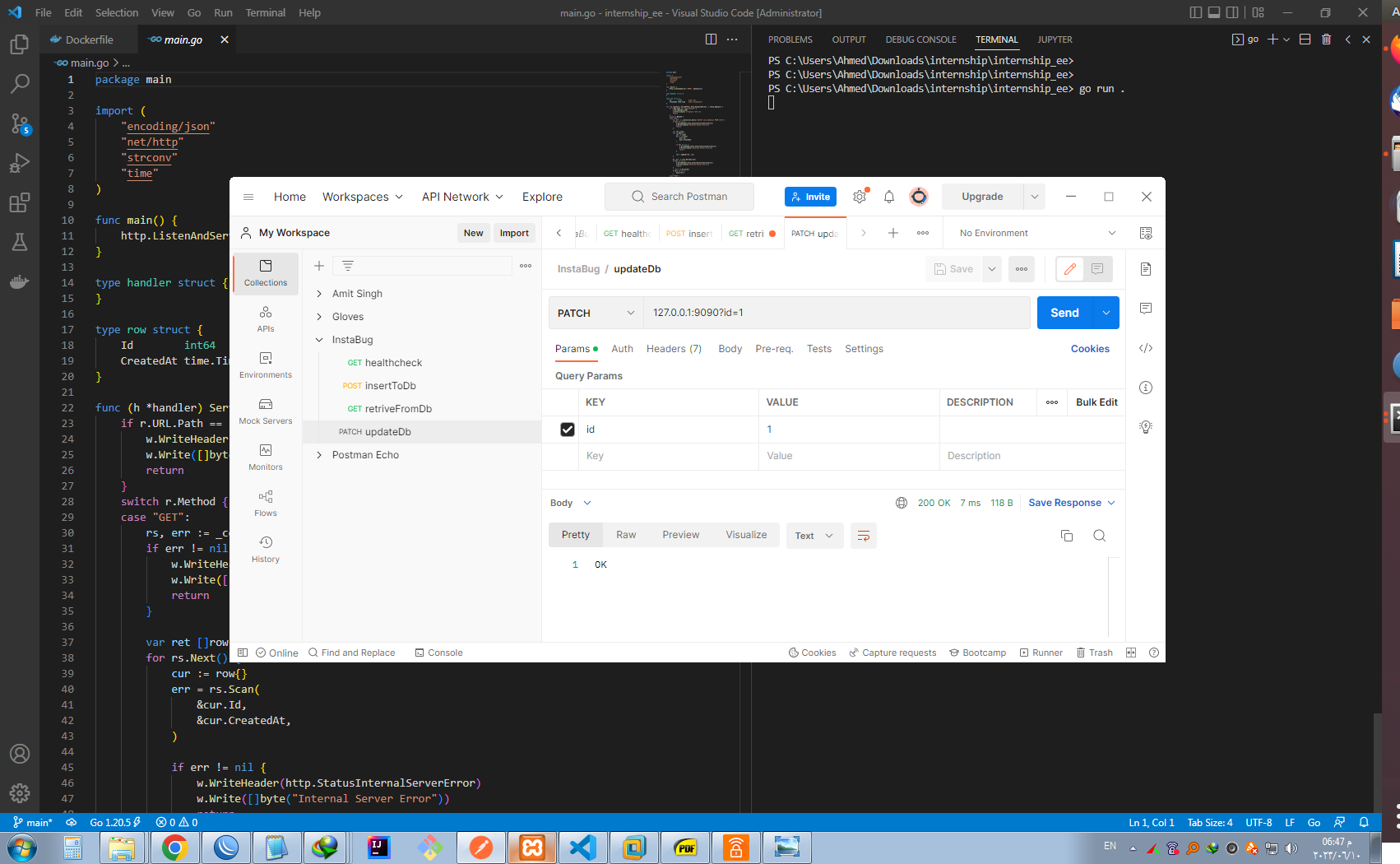The height and width of the screenshot is (864, 1400).
Task: Open Postman APIs sidebar
Action: (266, 318)
